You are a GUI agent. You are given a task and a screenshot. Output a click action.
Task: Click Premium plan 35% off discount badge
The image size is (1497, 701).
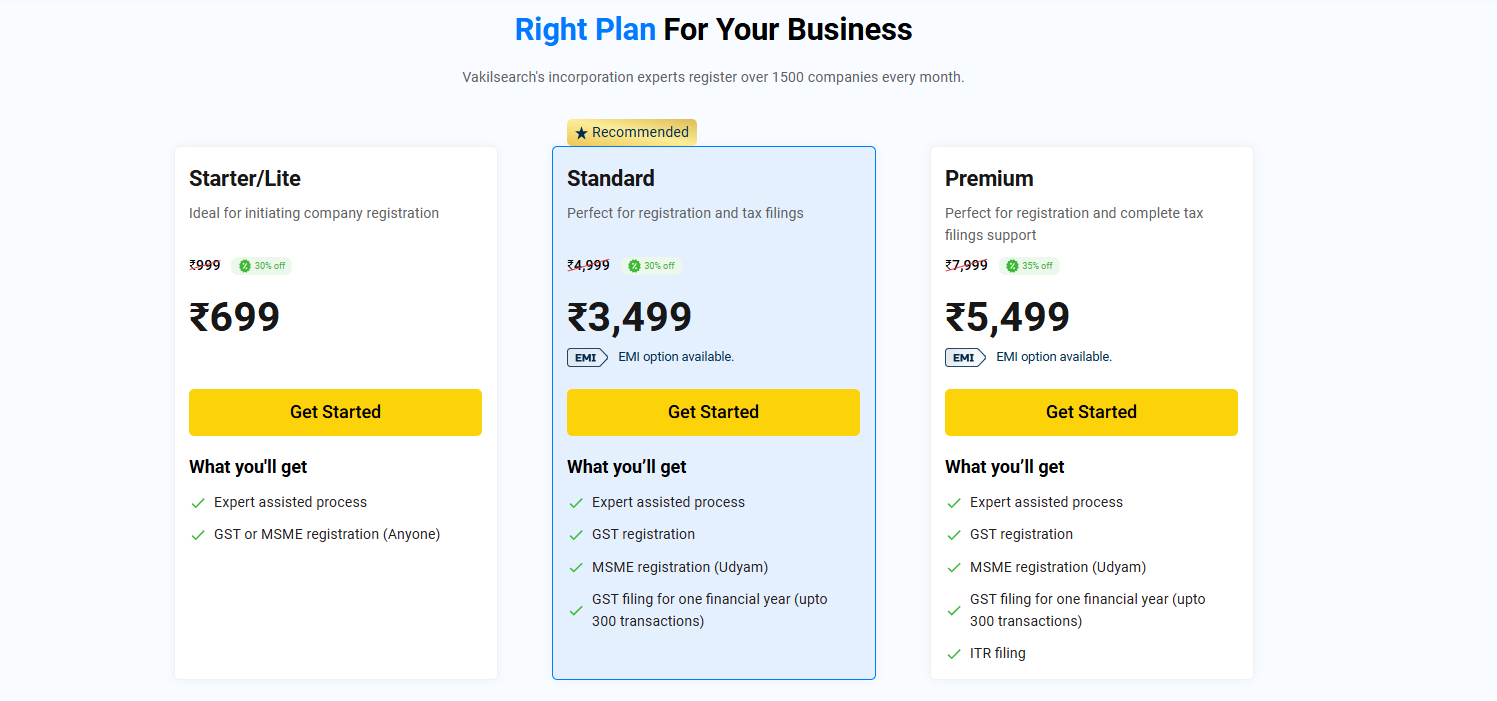(x=1029, y=266)
